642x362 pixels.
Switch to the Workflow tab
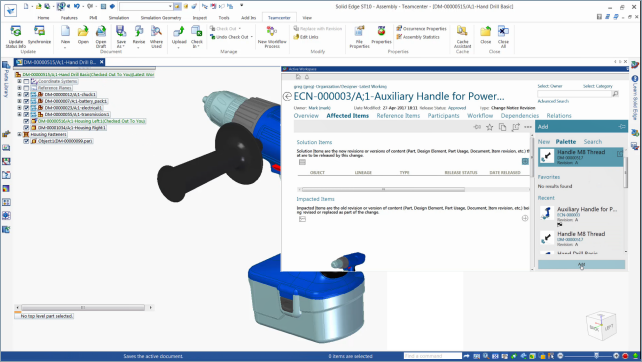pos(480,116)
